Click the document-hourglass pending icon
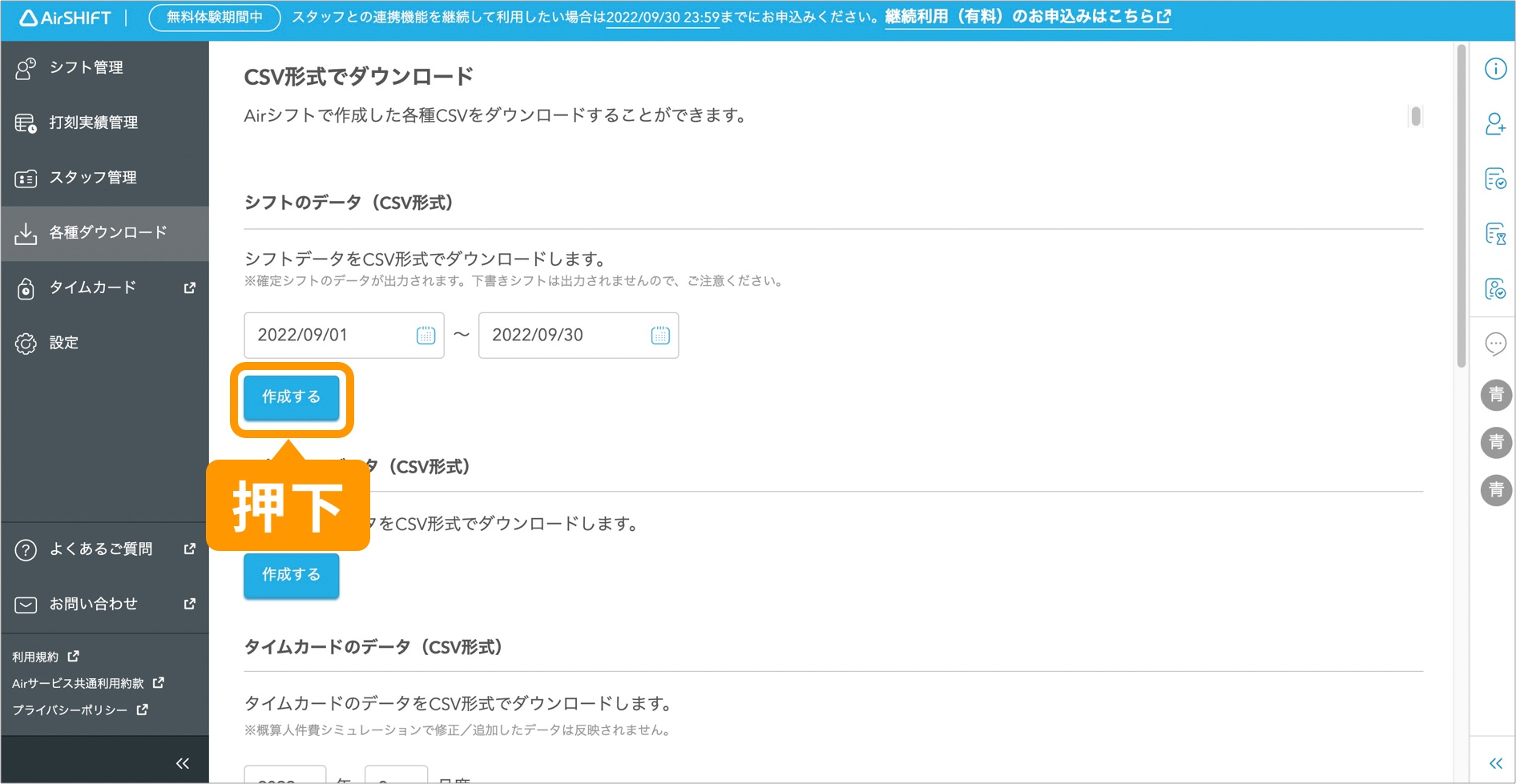 pyautogui.click(x=1495, y=235)
